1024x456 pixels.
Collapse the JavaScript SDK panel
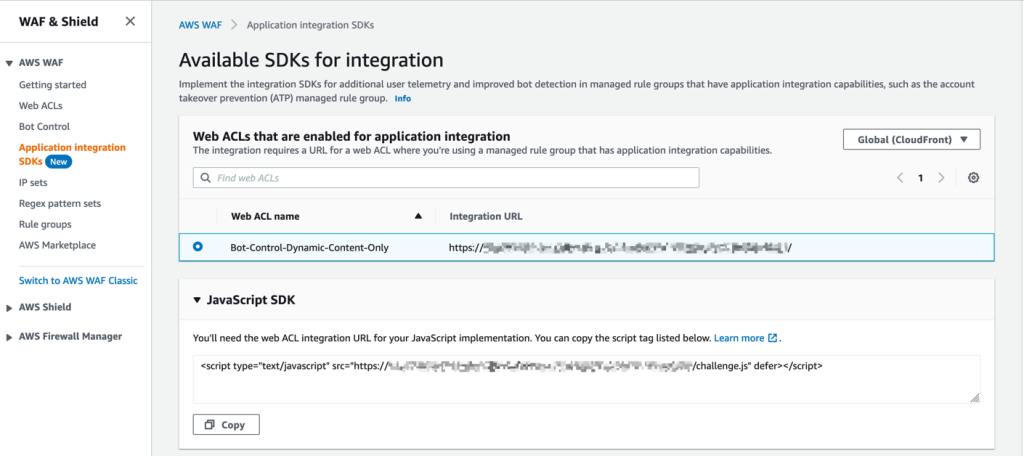[197, 301]
